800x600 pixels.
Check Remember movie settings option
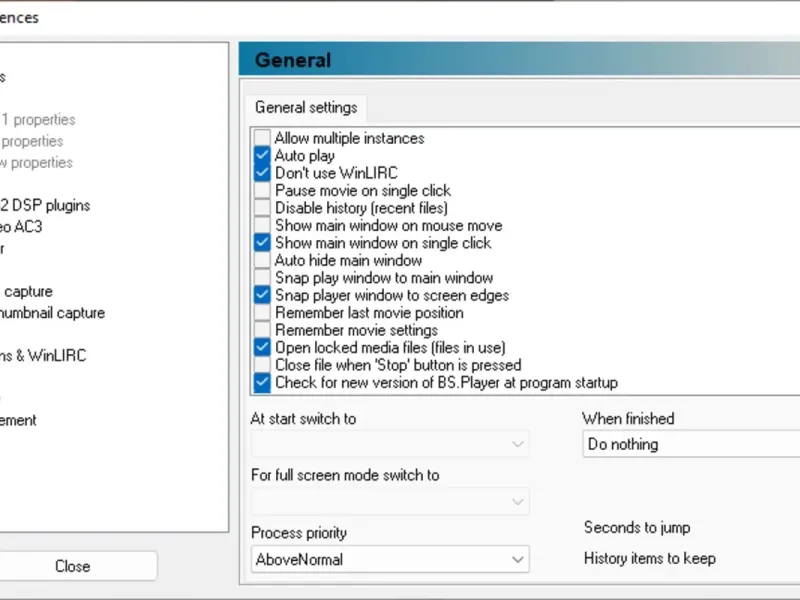point(262,330)
